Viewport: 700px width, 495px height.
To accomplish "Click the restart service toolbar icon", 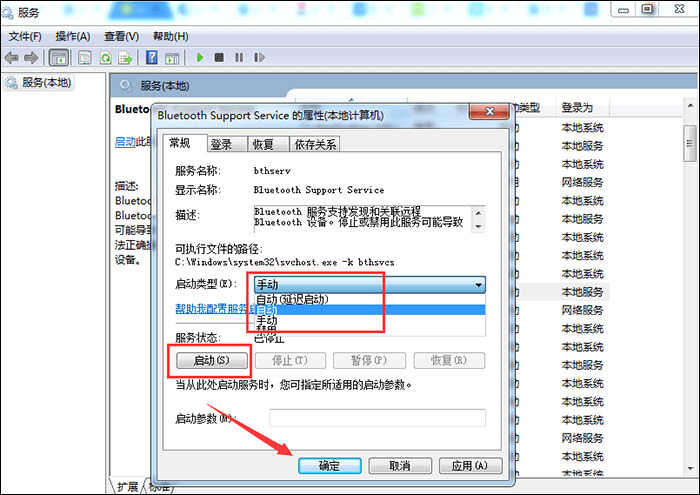I will coord(259,57).
